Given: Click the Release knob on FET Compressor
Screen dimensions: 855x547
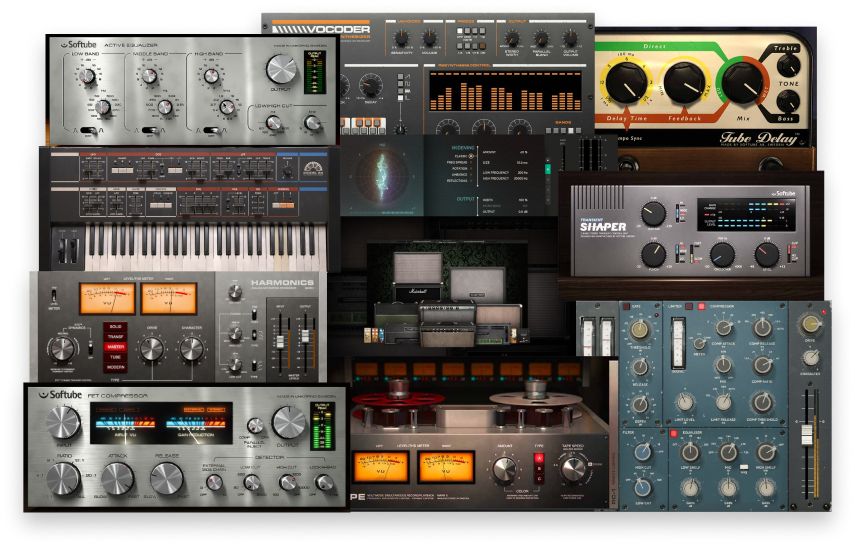Looking at the screenshot, I should pyautogui.click(x=171, y=478).
